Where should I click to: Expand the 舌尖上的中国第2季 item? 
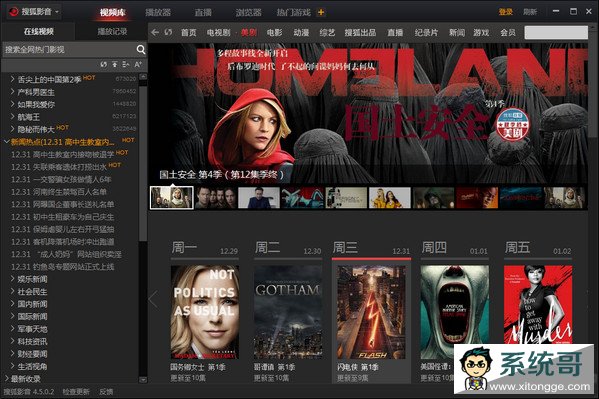[12, 79]
